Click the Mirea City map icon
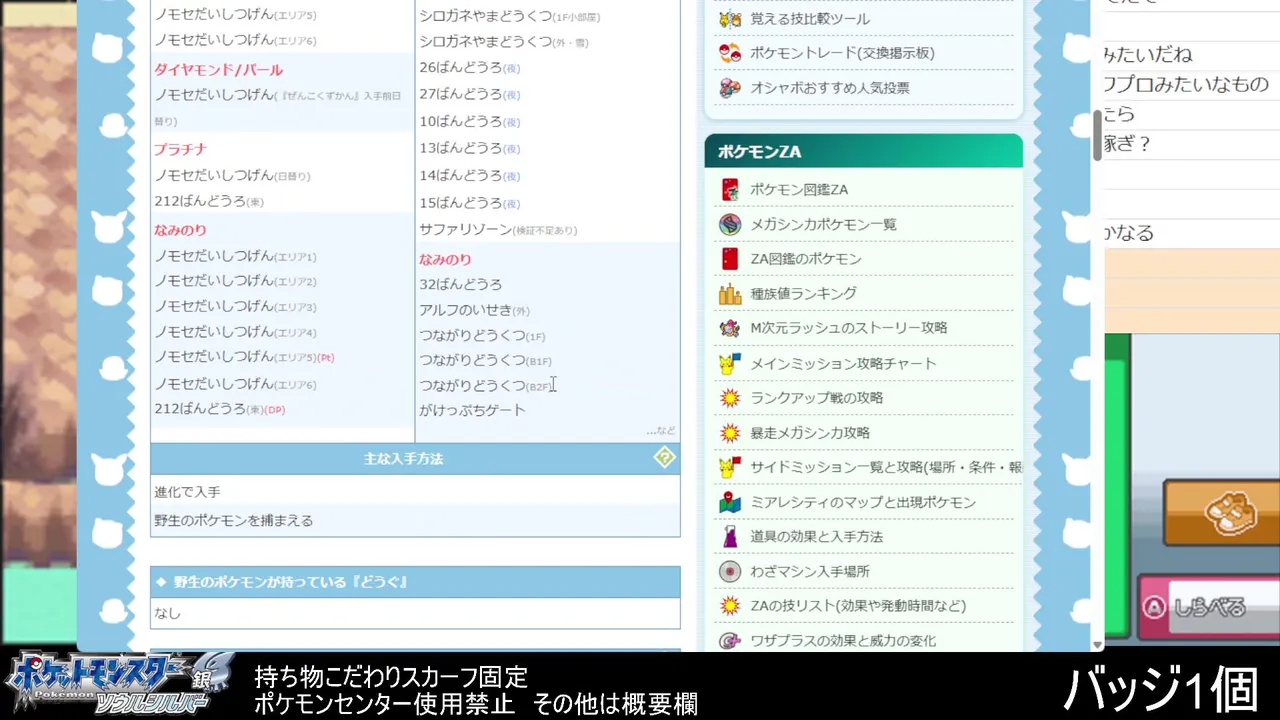Image resolution: width=1280 pixels, height=720 pixels. pyautogui.click(x=730, y=502)
